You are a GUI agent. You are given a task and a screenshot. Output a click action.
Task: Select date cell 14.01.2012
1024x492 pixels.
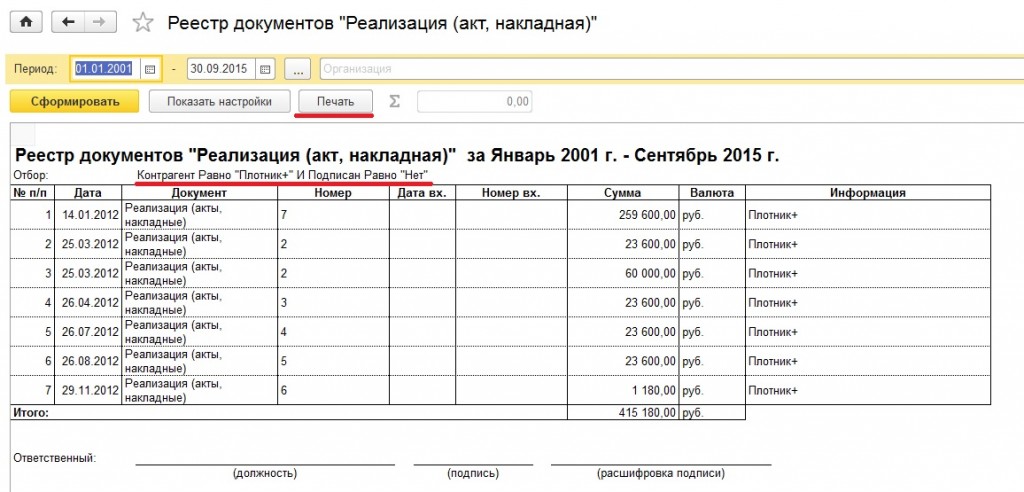point(88,215)
